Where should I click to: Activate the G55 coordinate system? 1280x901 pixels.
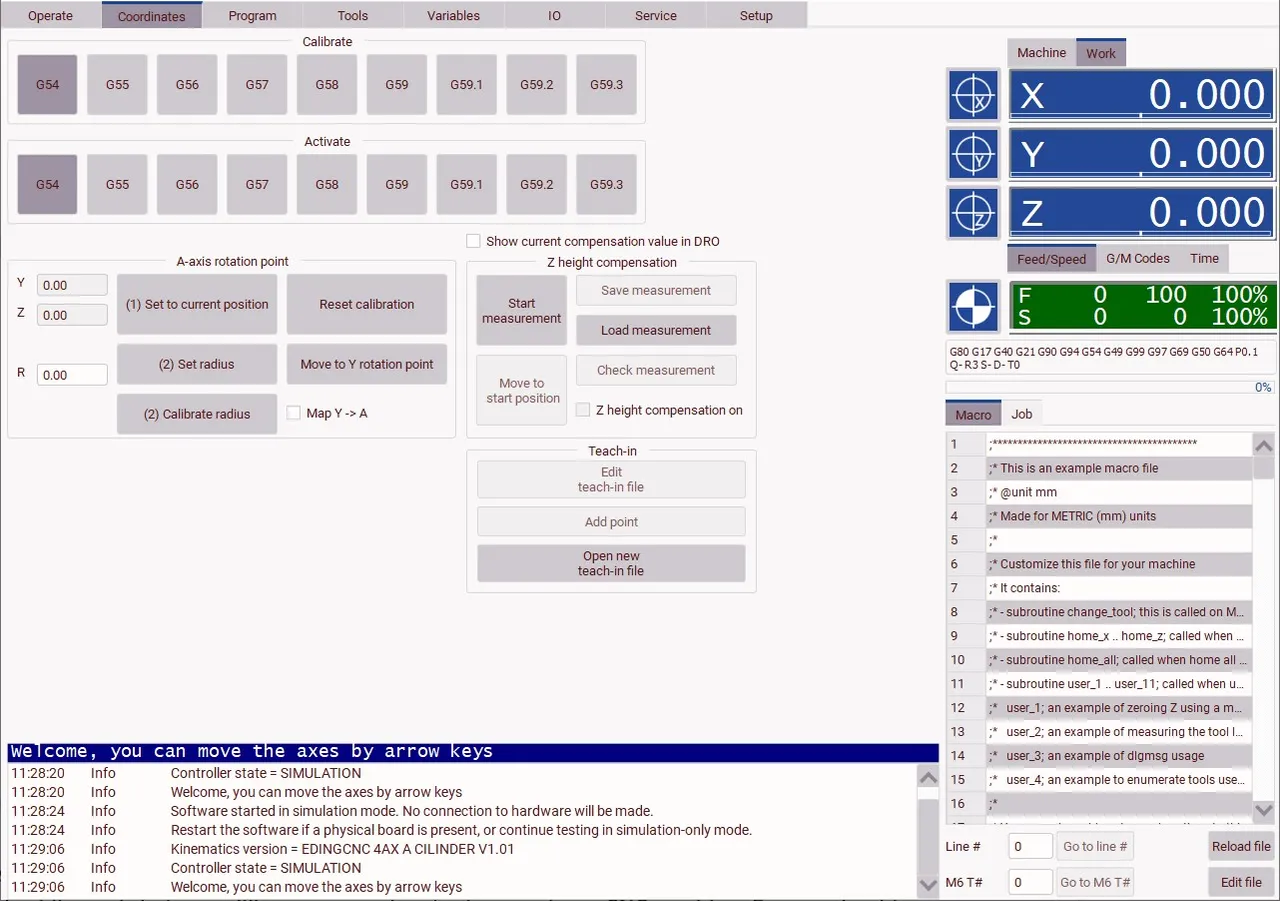[x=116, y=184]
